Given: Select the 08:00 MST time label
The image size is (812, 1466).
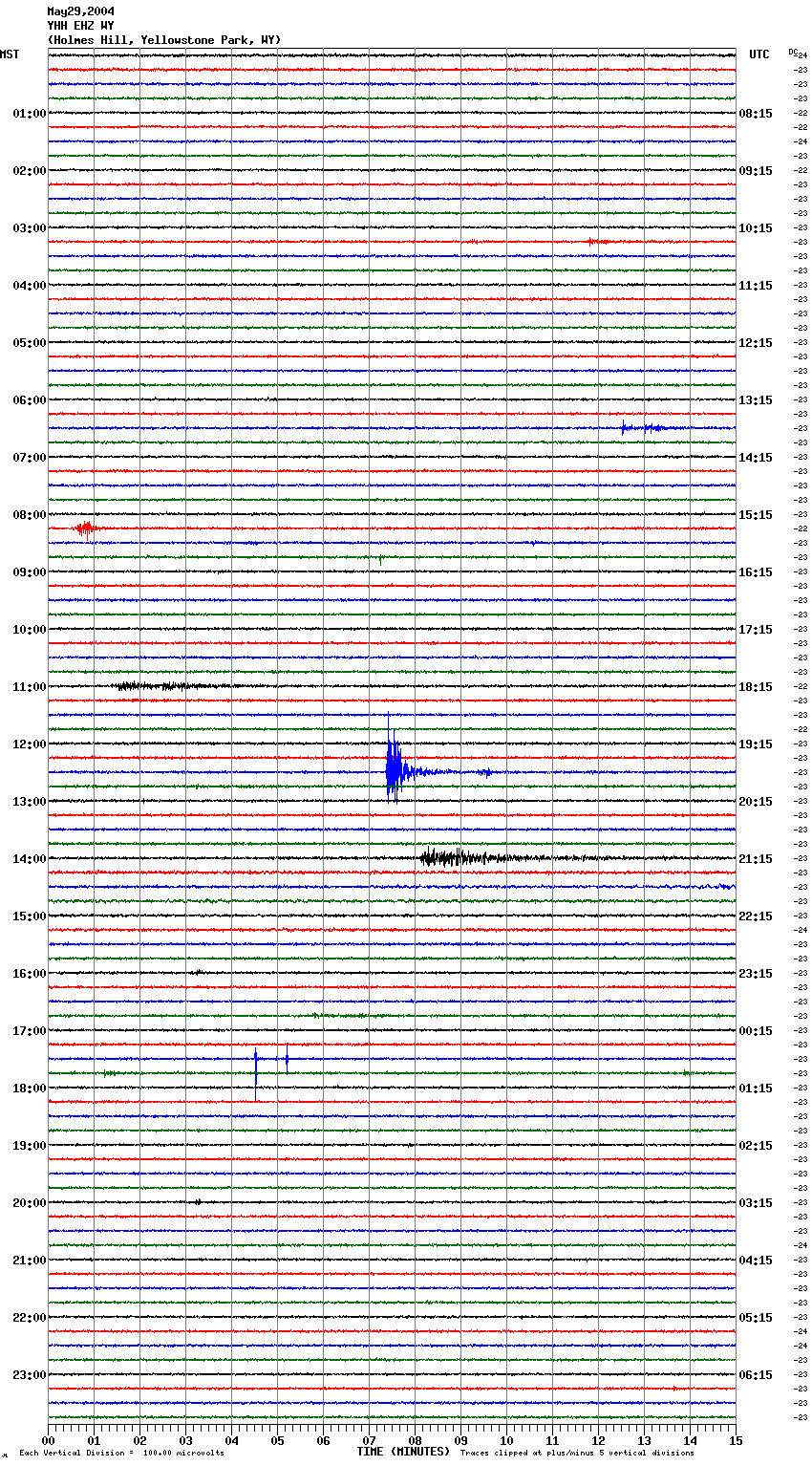Looking at the screenshot, I should tap(30, 515).
